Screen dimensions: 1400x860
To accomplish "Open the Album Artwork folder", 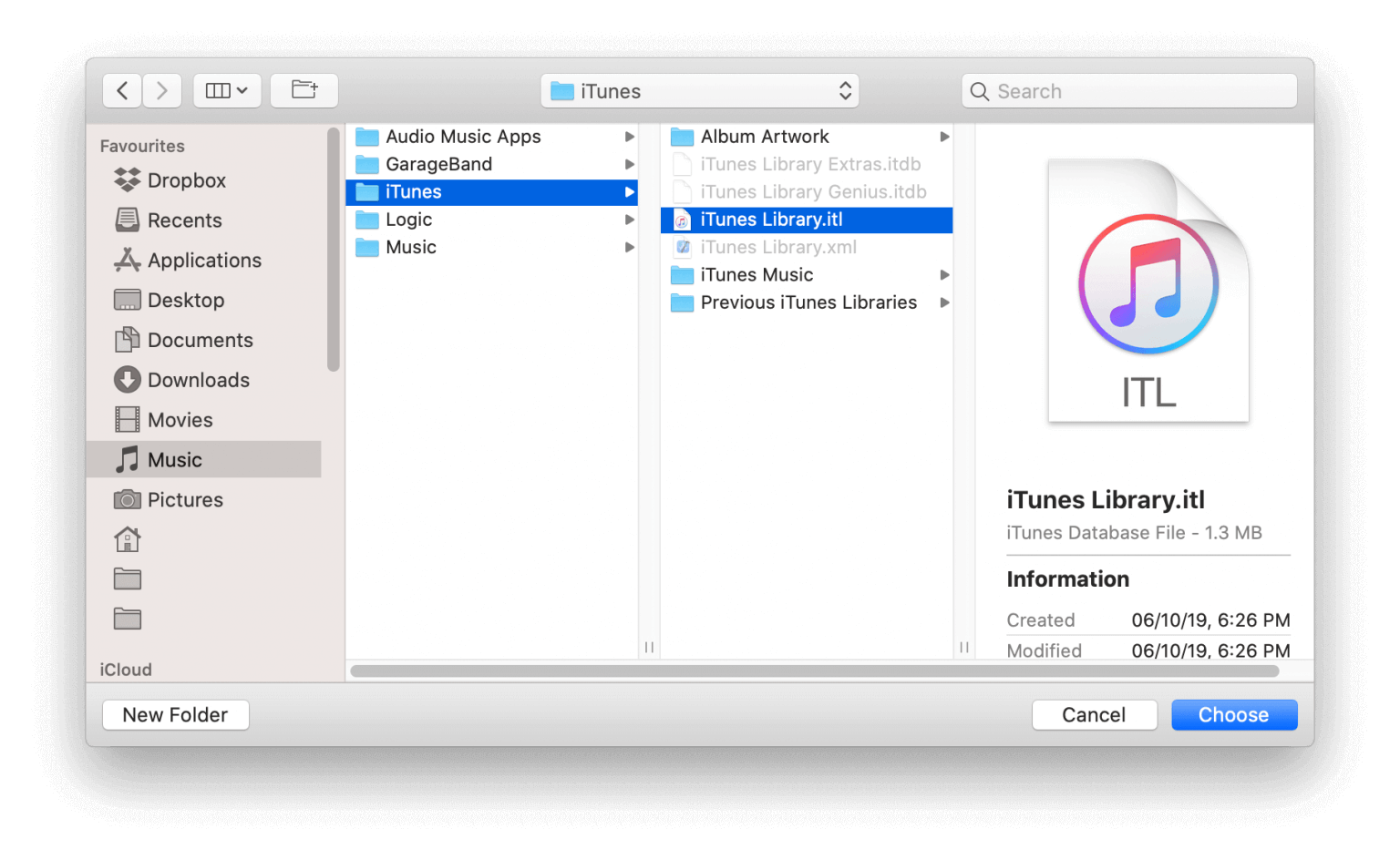I will 807,137.
